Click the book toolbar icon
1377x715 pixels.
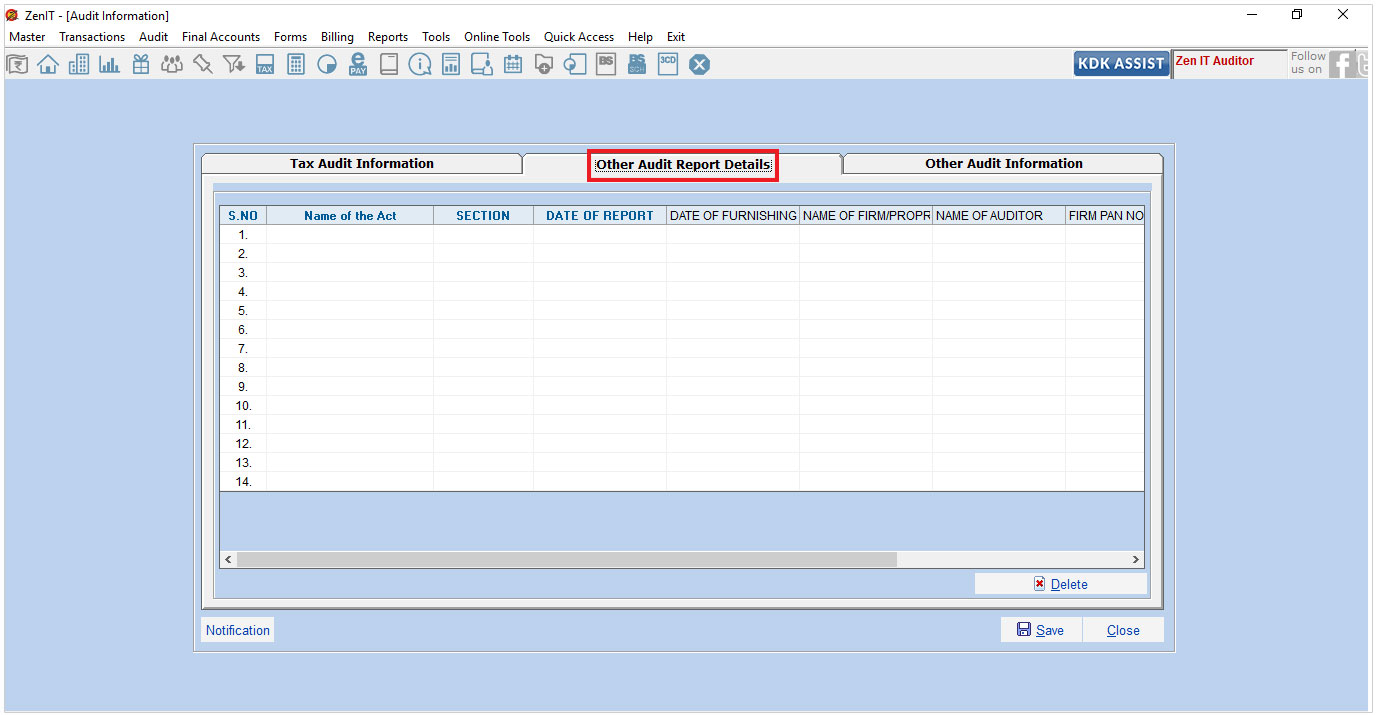(x=389, y=65)
